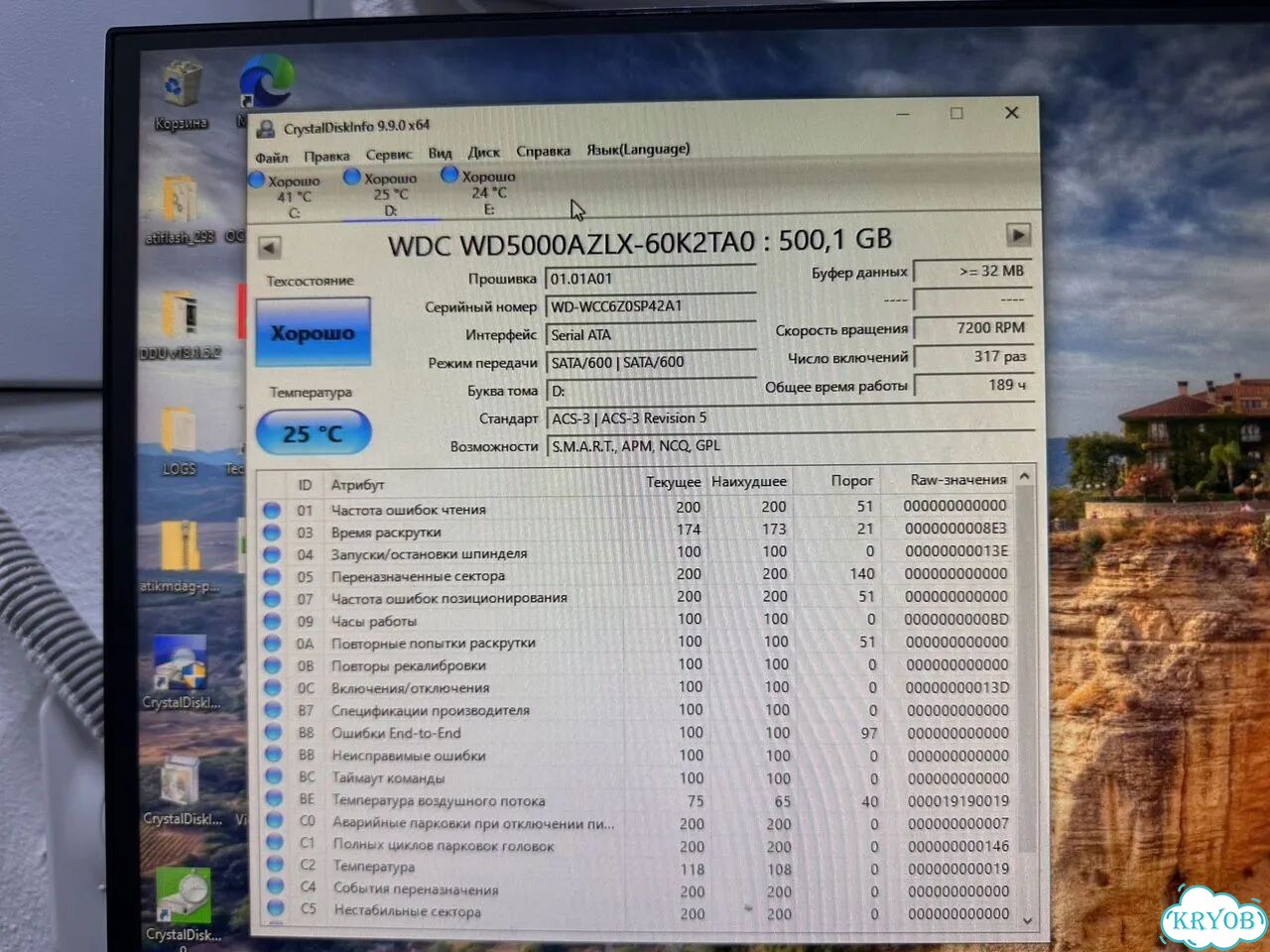Image resolution: width=1270 pixels, height=952 pixels.
Task: Click the serial number field
Action: pyautogui.click(x=651, y=306)
